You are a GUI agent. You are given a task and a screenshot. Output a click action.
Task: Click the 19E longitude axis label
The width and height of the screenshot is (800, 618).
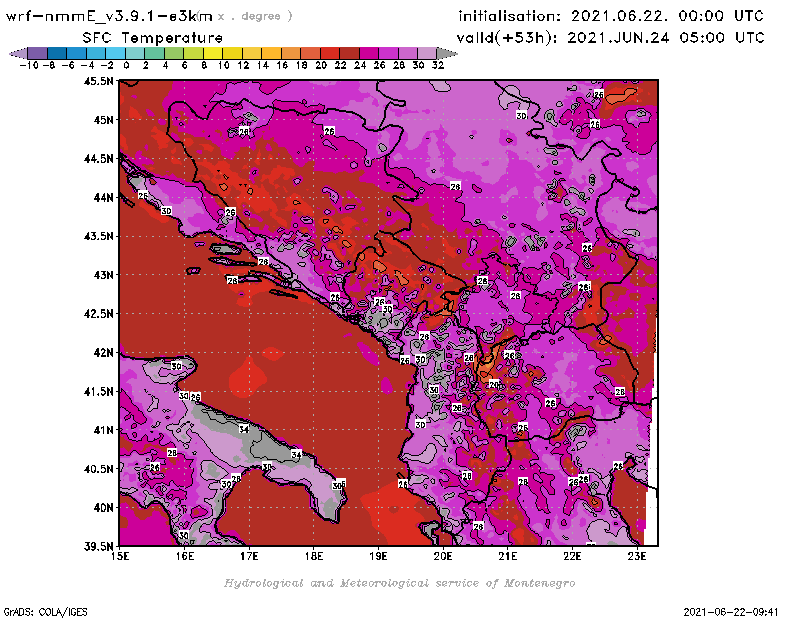[379, 556]
